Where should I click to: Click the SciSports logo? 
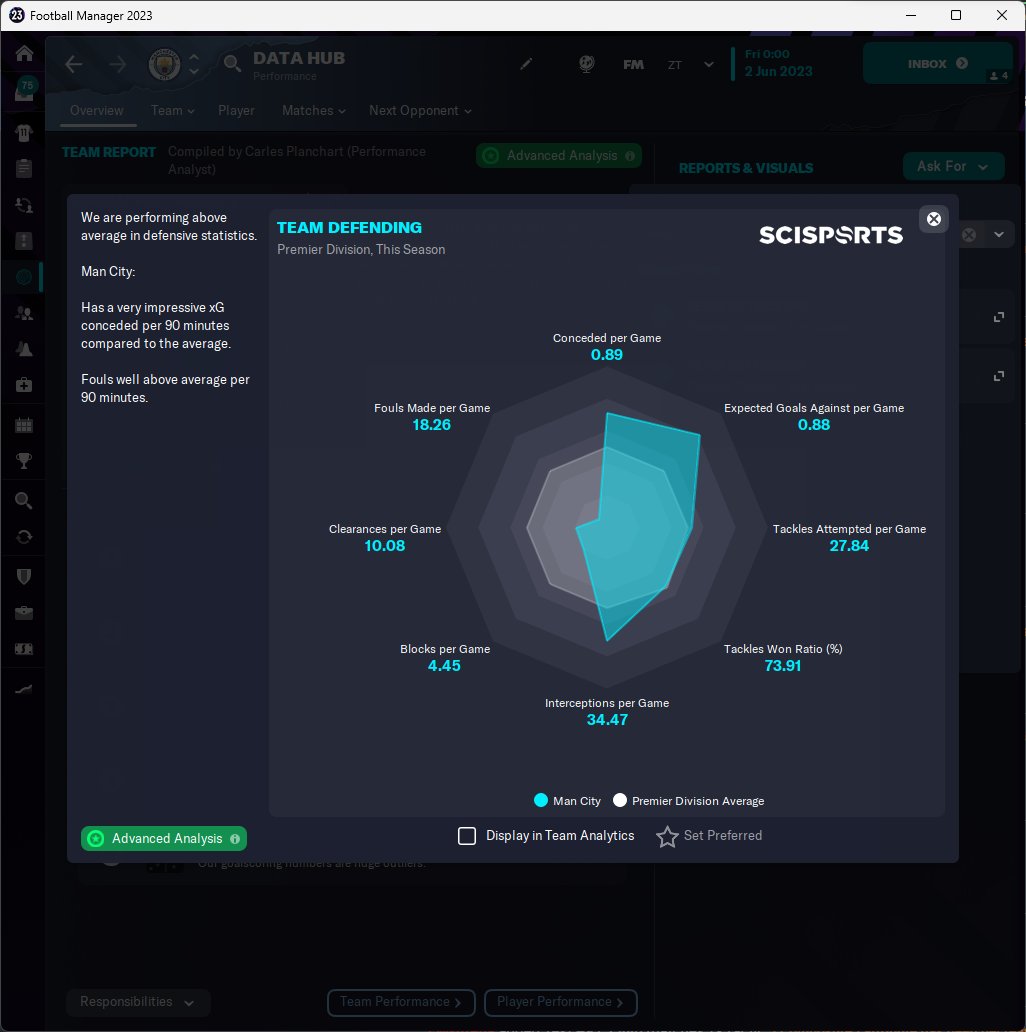(x=831, y=235)
